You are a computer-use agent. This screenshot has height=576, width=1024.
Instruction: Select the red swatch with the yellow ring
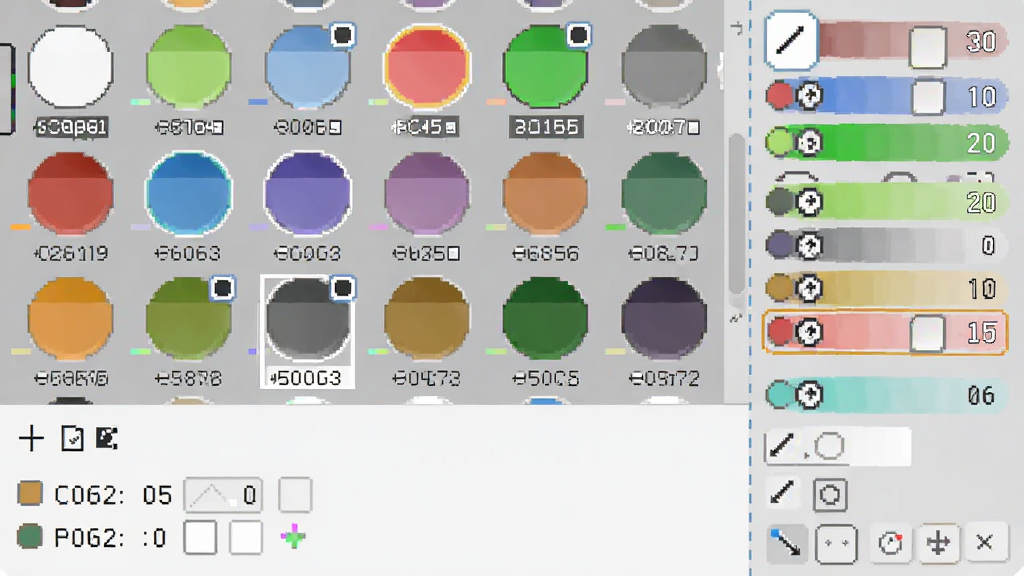pos(426,67)
